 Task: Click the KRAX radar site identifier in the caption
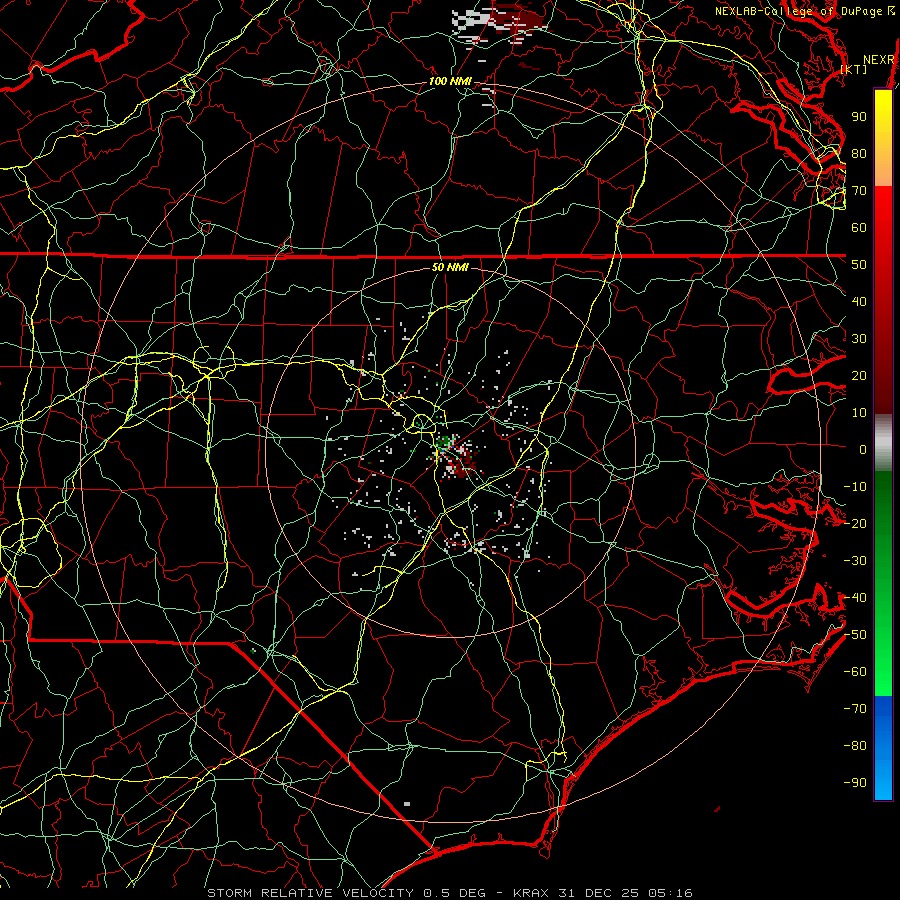(x=531, y=893)
